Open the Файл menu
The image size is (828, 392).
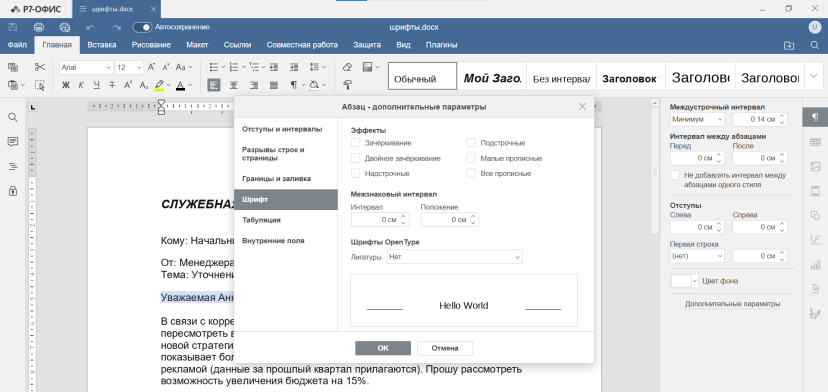(17, 45)
